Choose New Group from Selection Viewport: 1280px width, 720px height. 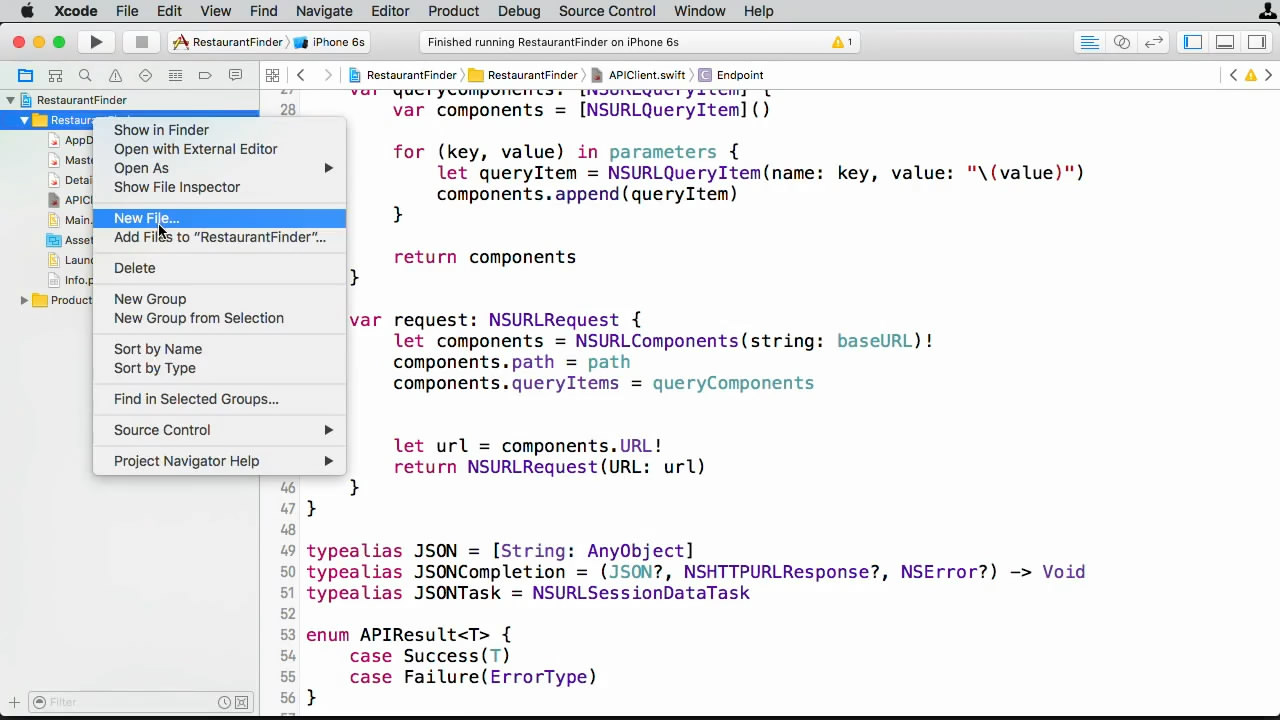point(219,318)
